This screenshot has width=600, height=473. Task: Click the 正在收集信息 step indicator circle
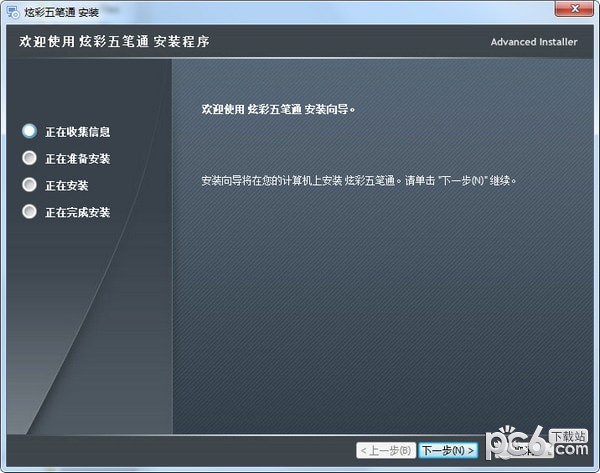point(29,130)
